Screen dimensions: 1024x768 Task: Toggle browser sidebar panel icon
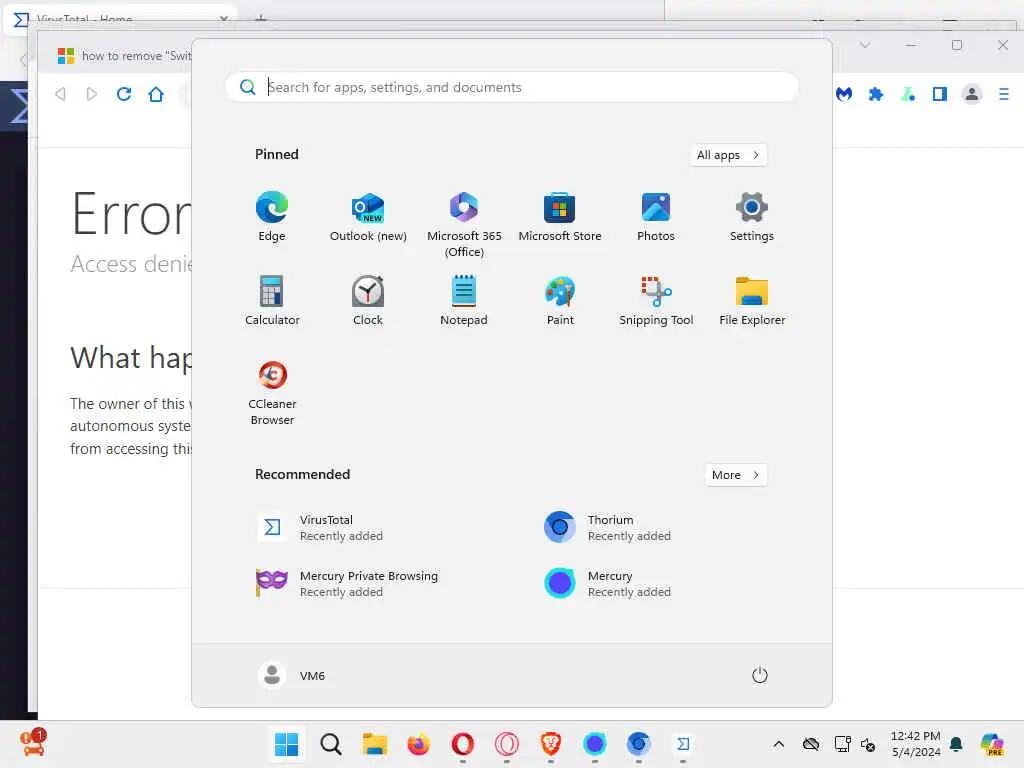940,94
